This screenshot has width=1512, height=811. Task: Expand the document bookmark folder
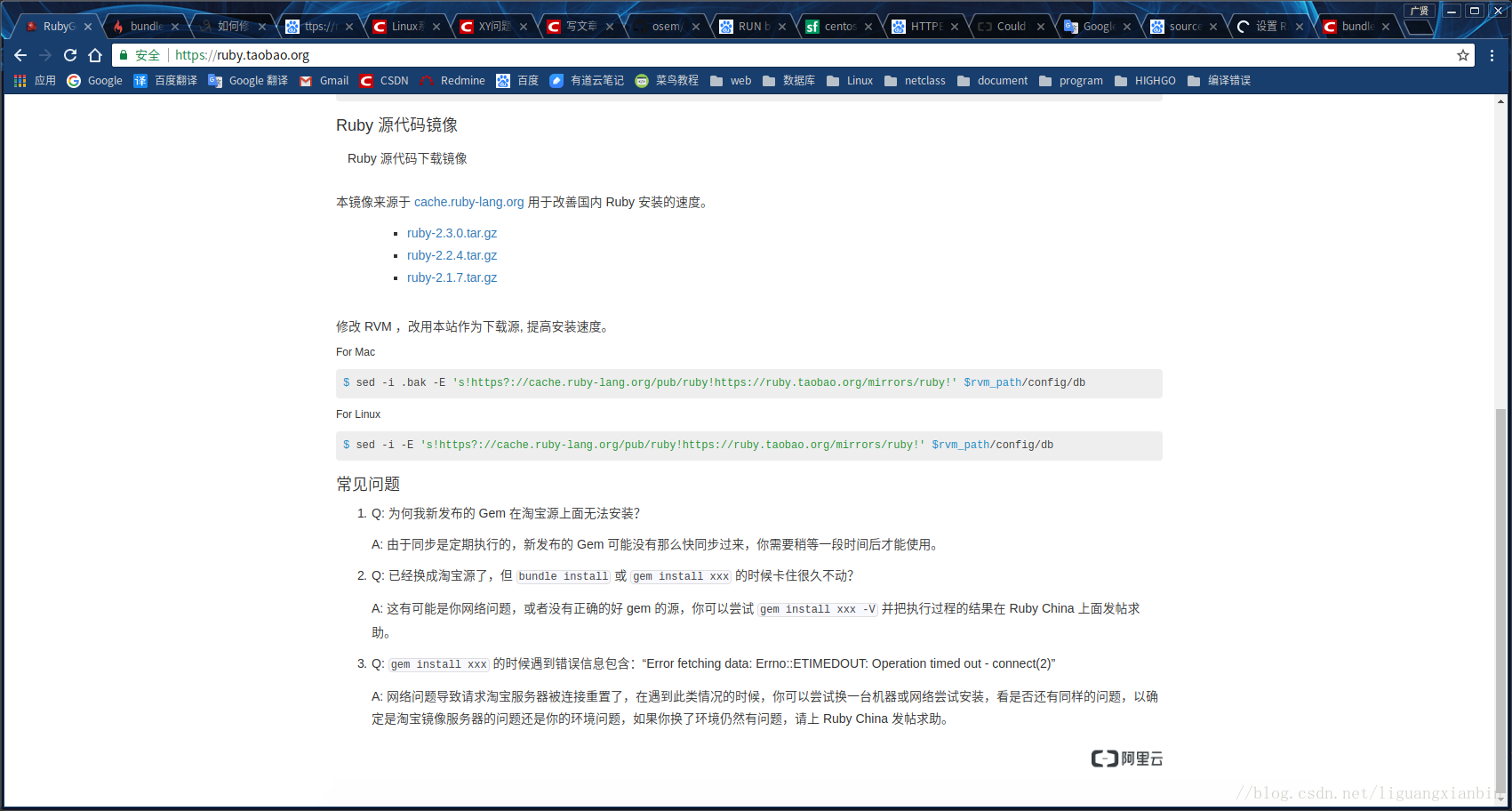[x=993, y=81]
